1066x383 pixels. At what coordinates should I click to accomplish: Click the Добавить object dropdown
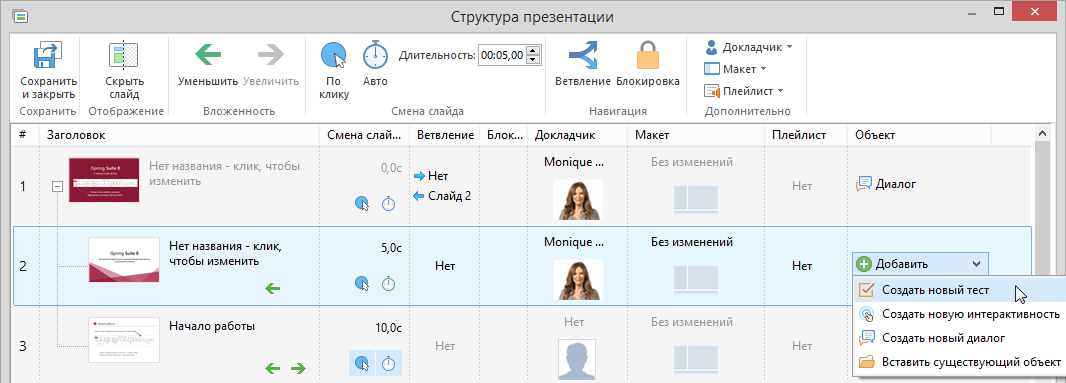tap(920, 264)
